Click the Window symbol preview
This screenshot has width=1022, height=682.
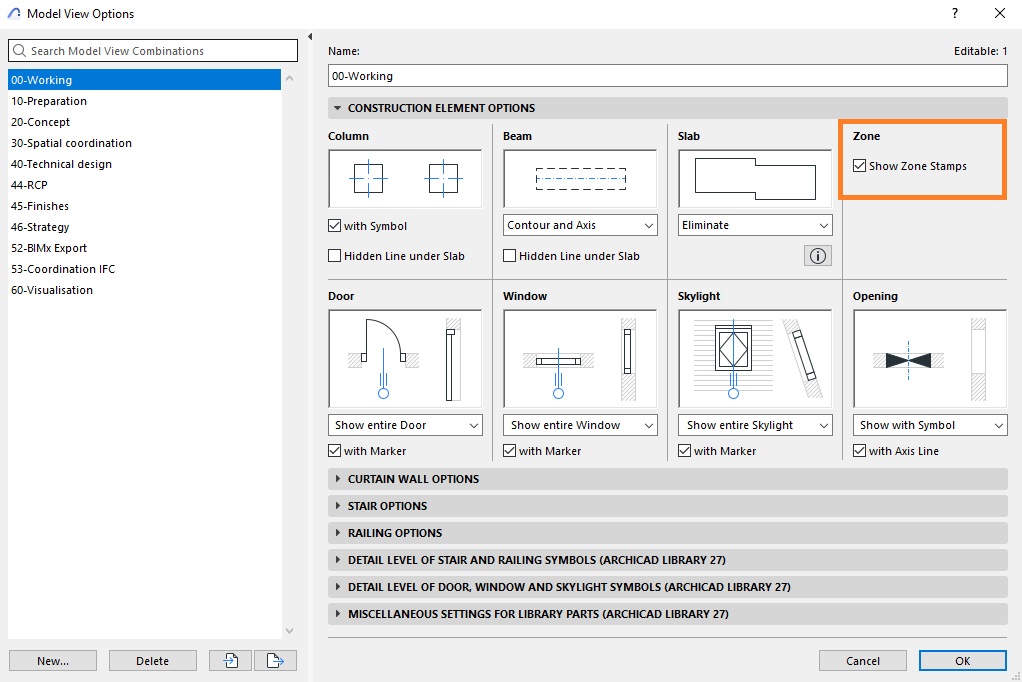pos(580,359)
